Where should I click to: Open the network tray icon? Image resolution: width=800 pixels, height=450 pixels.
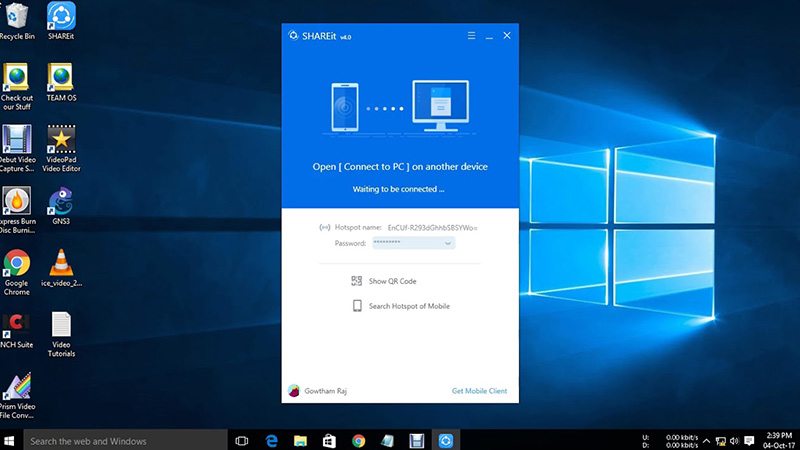coord(720,441)
